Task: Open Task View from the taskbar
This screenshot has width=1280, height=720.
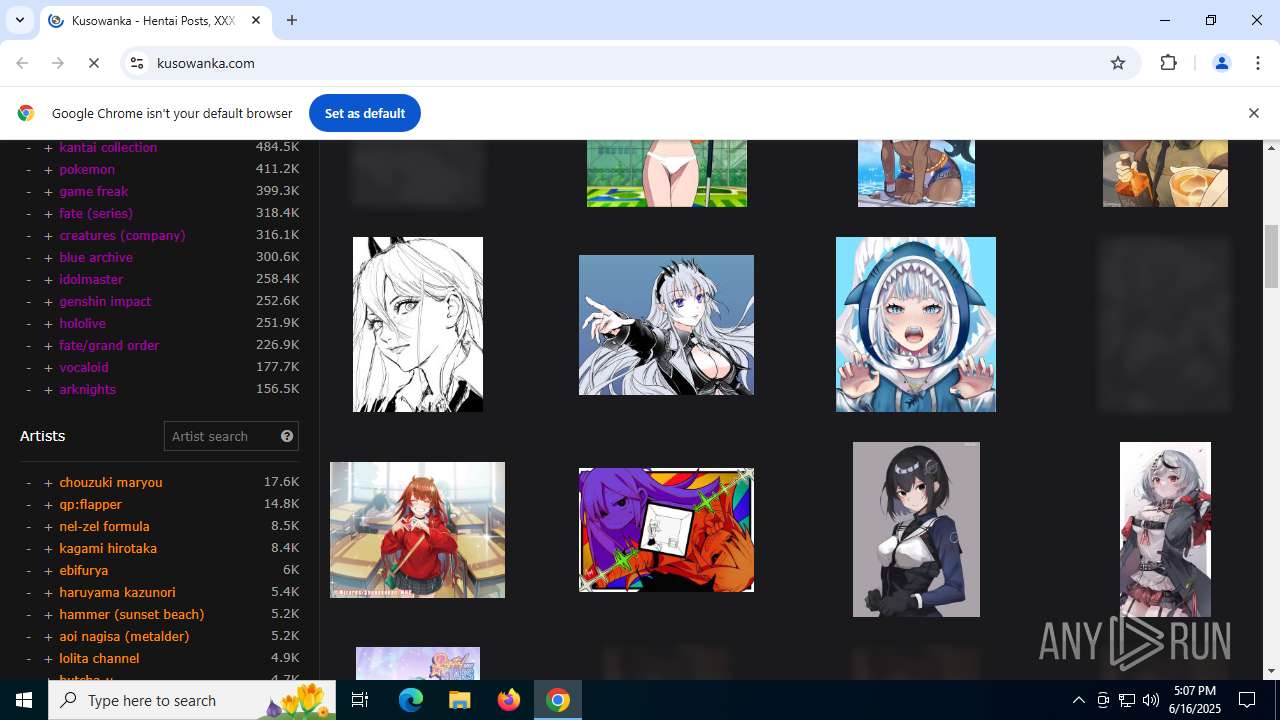Action: (360, 700)
